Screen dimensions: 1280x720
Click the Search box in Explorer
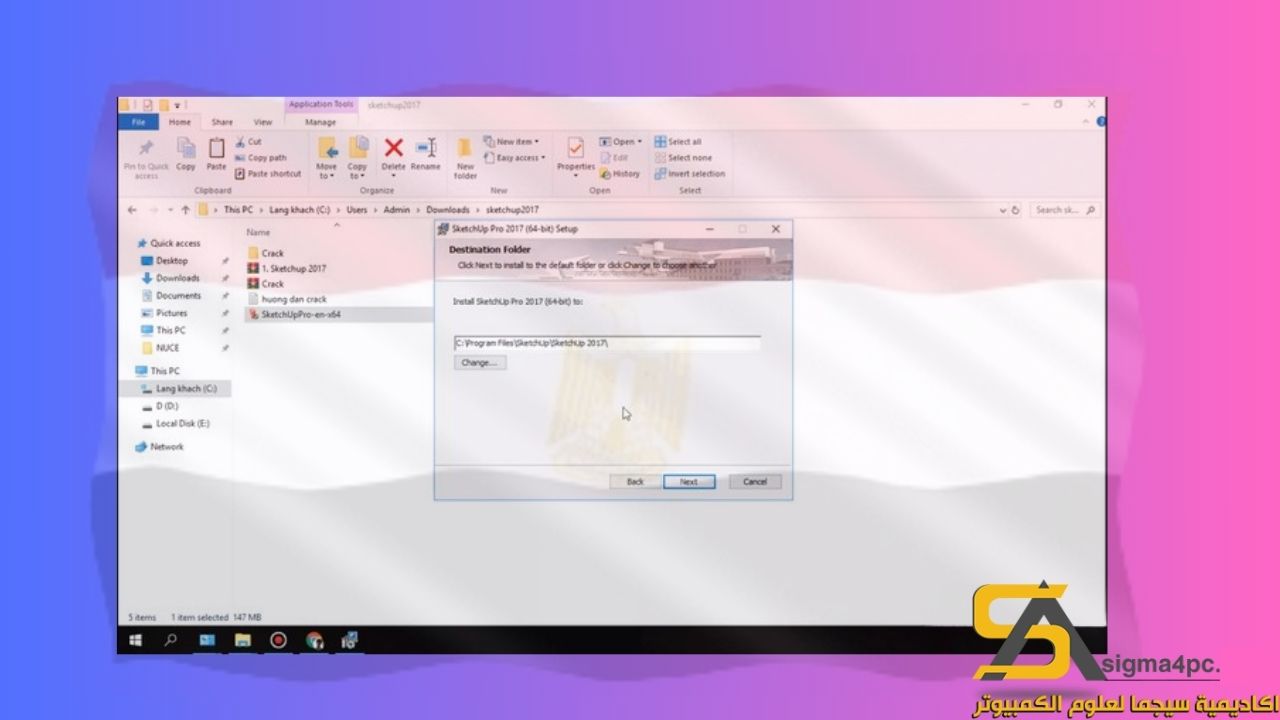[x=1063, y=210]
